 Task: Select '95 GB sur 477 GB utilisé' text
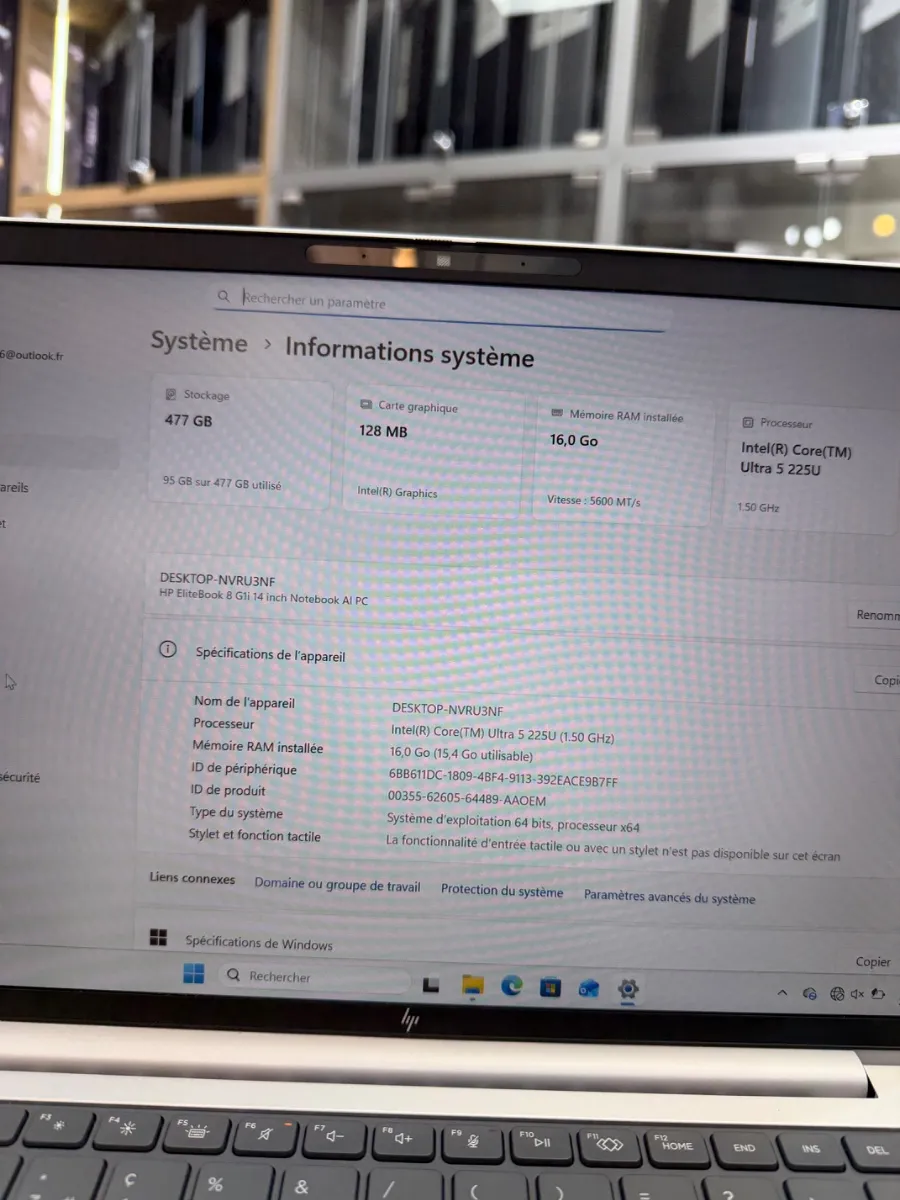222,482
